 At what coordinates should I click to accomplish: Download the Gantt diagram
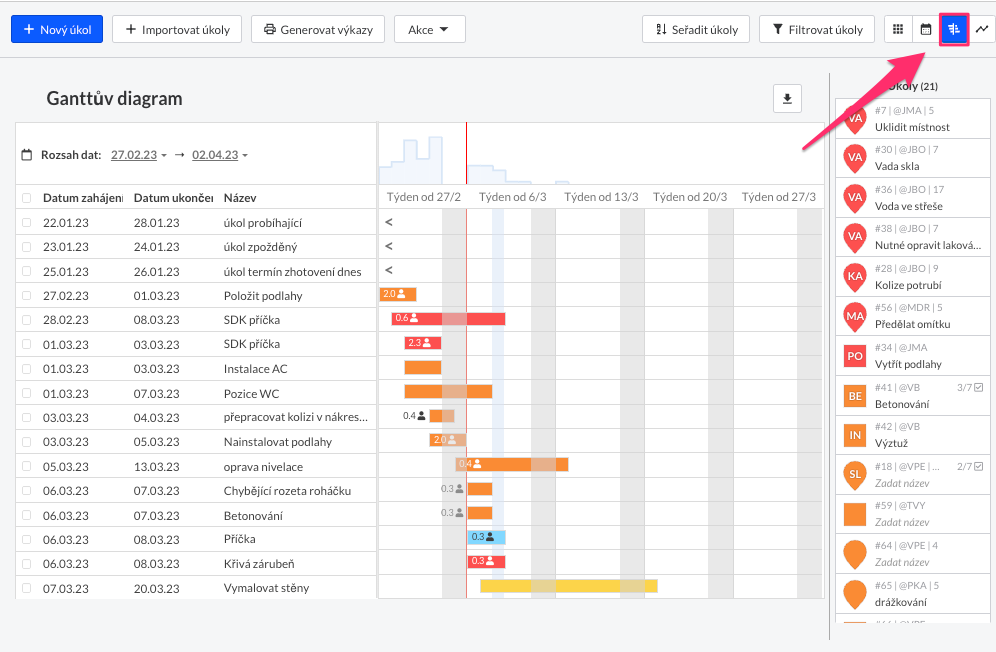point(787,99)
